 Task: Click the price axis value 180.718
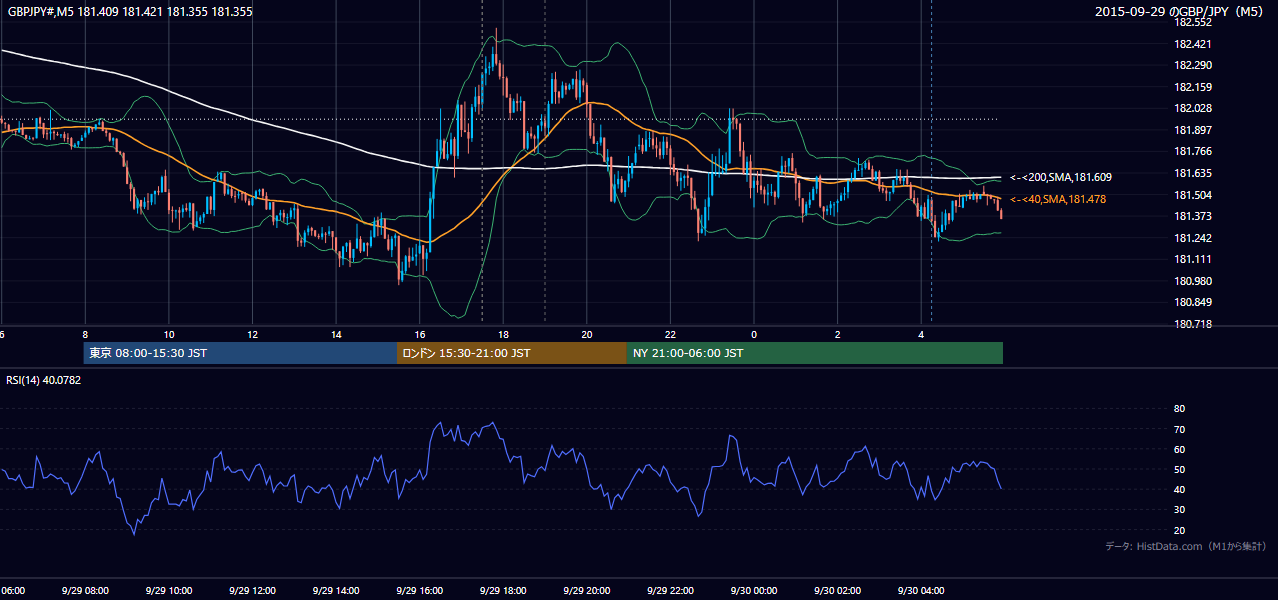click(x=1192, y=324)
